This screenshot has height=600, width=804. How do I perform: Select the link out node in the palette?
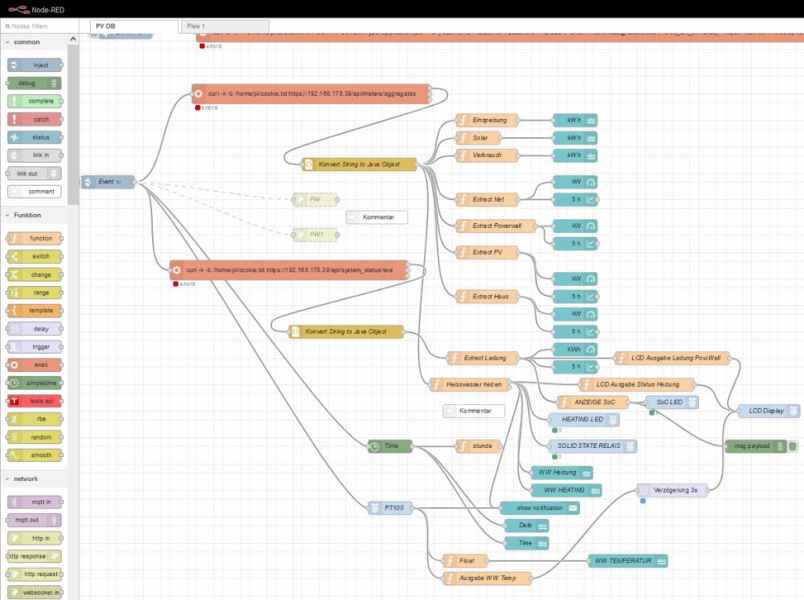pos(34,173)
